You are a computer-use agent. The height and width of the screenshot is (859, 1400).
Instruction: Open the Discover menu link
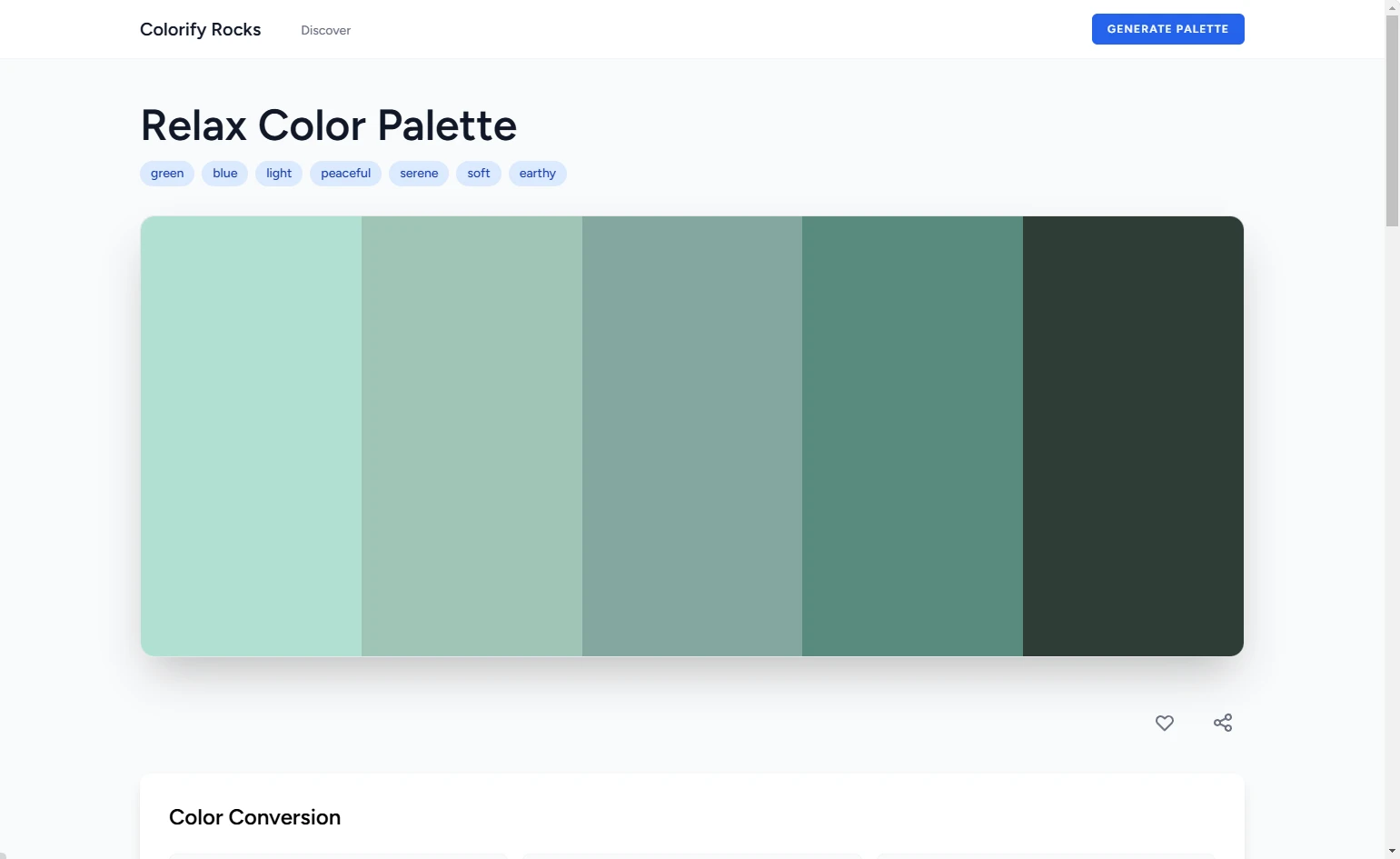point(325,30)
